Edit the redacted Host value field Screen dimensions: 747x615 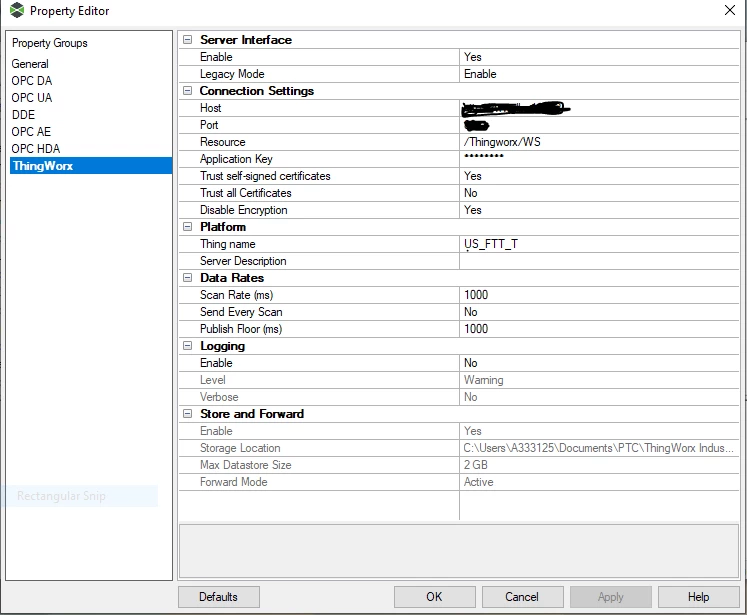[599, 108]
